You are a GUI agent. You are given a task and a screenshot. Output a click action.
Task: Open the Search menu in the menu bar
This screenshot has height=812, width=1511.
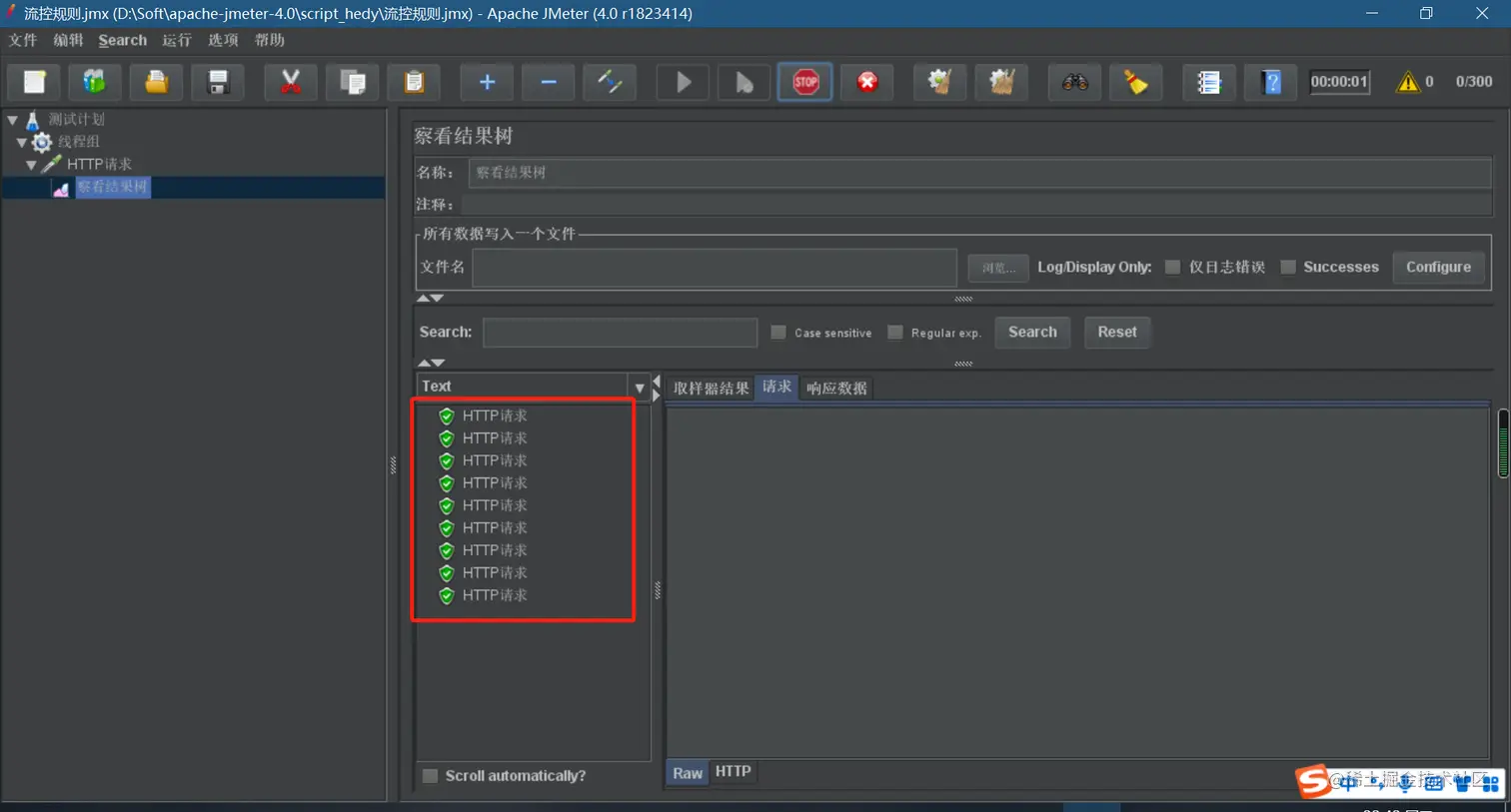[123, 40]
